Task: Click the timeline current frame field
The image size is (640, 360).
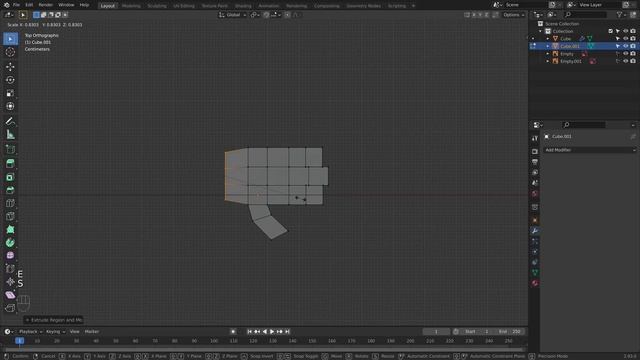Action: pos(436,332)
